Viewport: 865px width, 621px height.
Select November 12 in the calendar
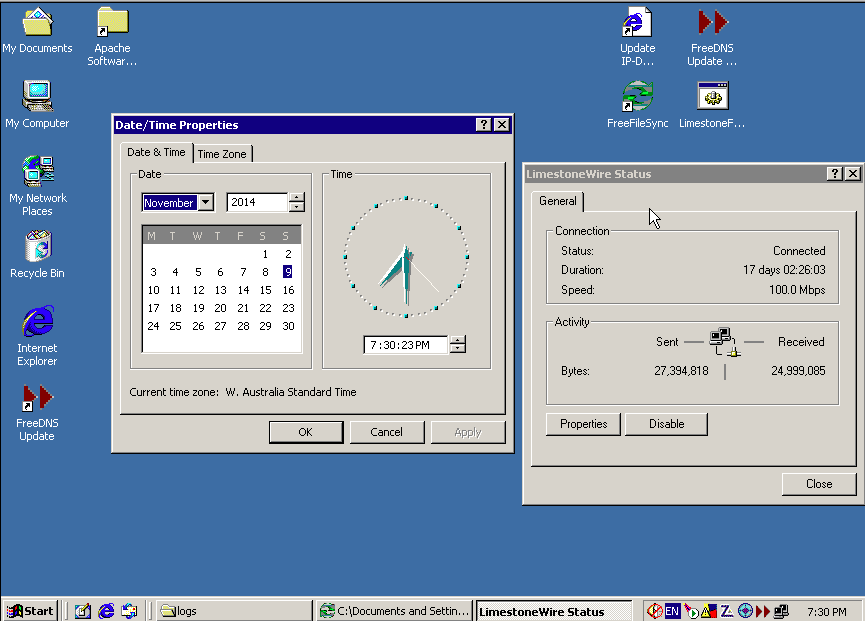point(198,290)
